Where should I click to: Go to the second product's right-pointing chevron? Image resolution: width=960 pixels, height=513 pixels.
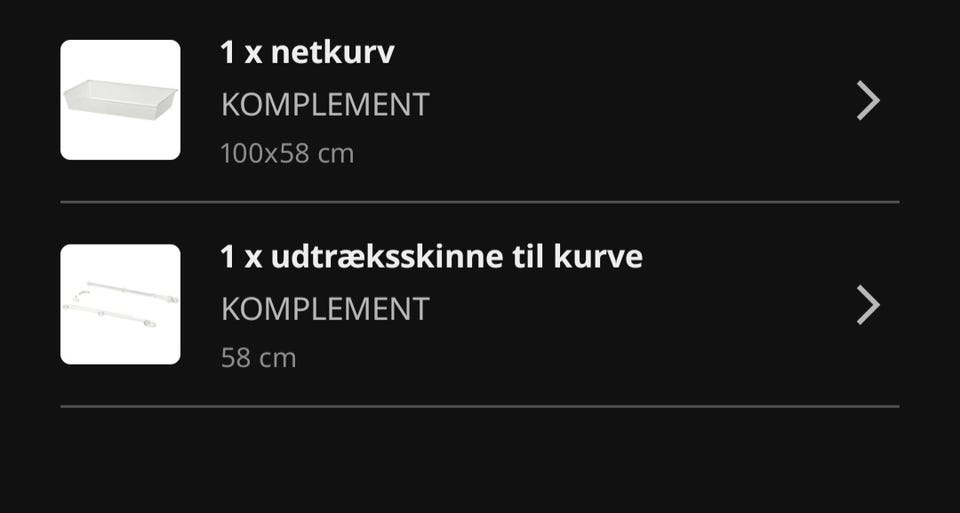point(868,305)
